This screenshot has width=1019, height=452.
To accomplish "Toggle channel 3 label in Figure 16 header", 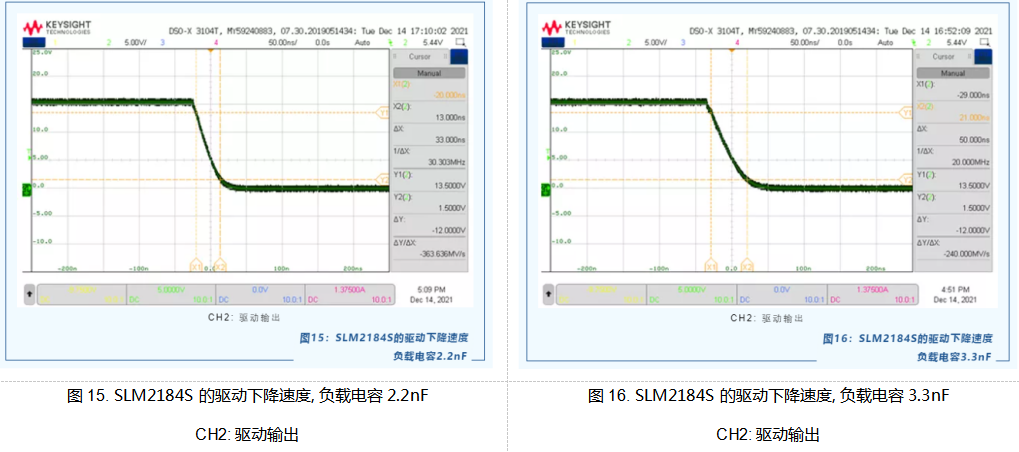I will (x=684, y=42).
